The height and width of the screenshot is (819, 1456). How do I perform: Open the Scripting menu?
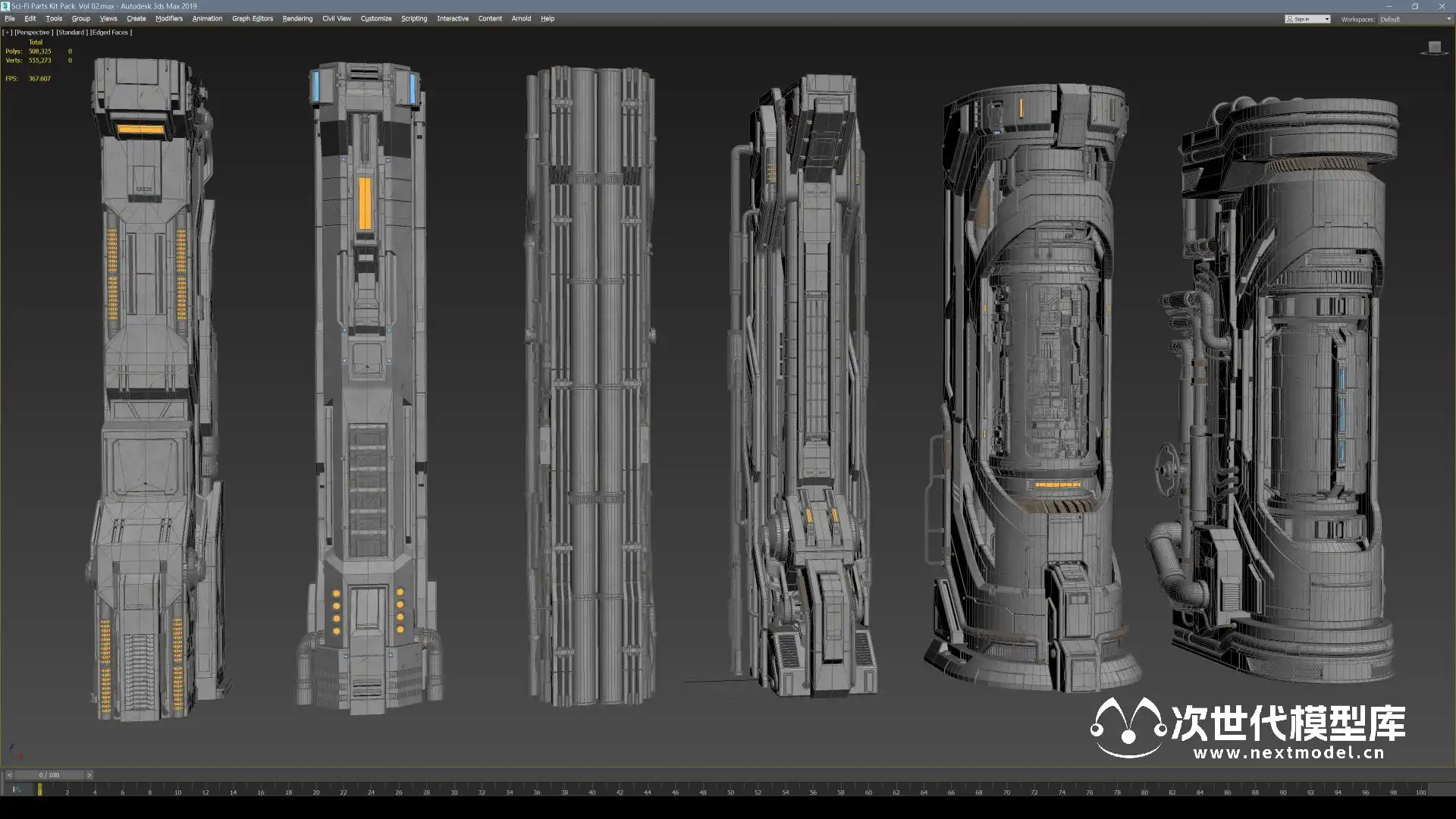[414, 19]
